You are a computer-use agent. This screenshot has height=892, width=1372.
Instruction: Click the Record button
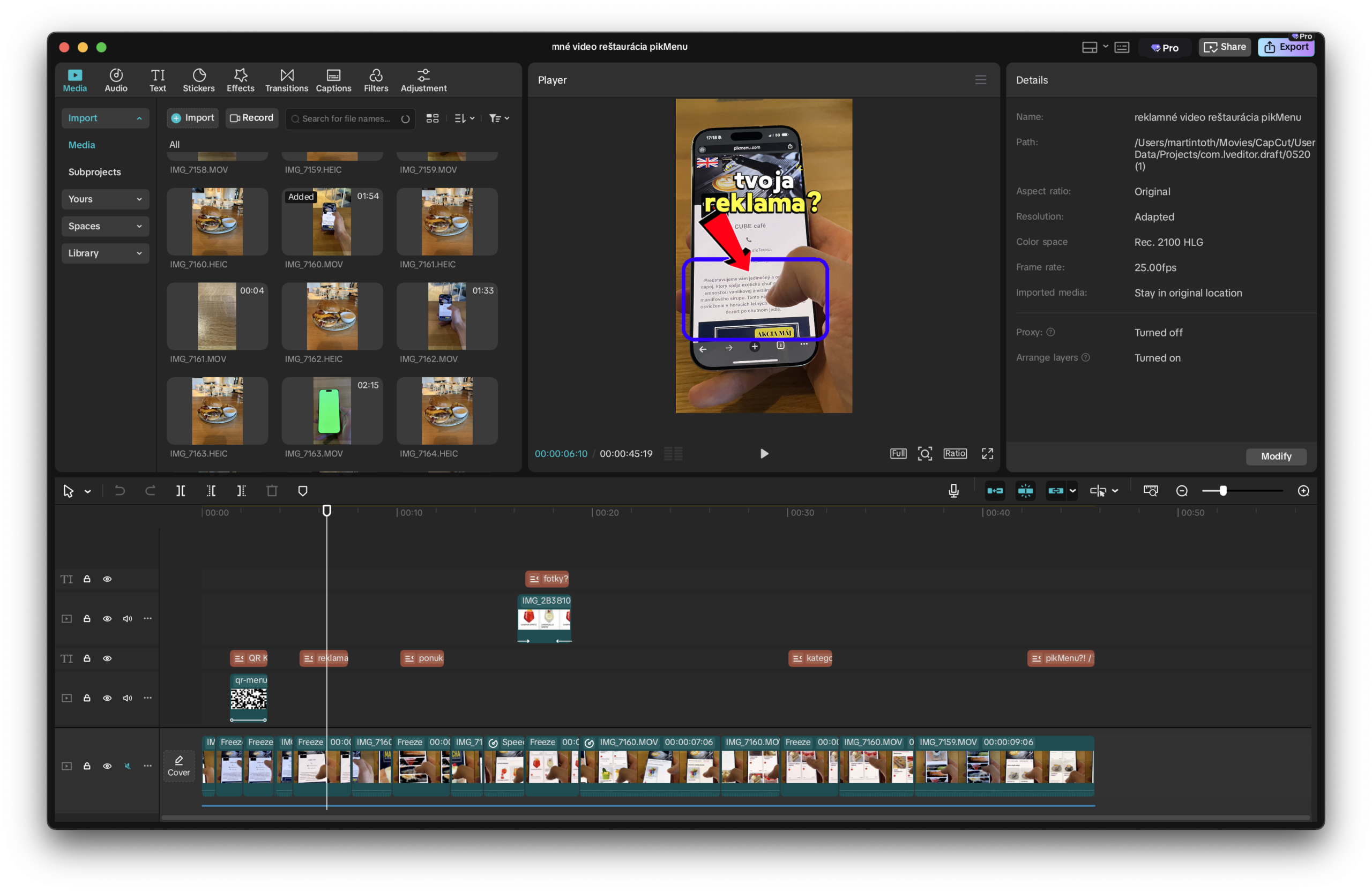251,118
